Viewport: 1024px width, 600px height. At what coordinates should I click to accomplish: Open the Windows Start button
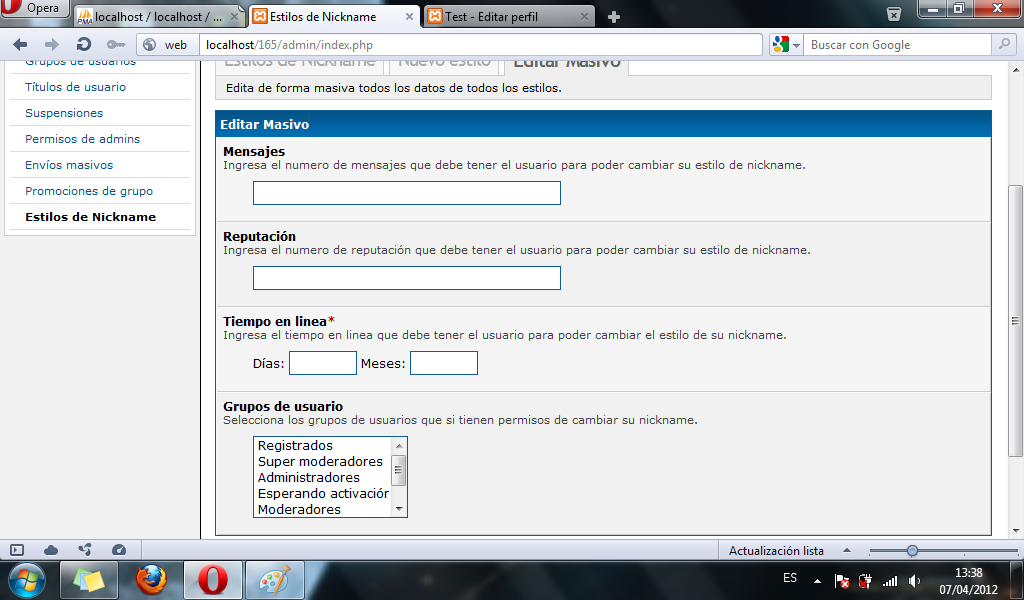point(27,580)
